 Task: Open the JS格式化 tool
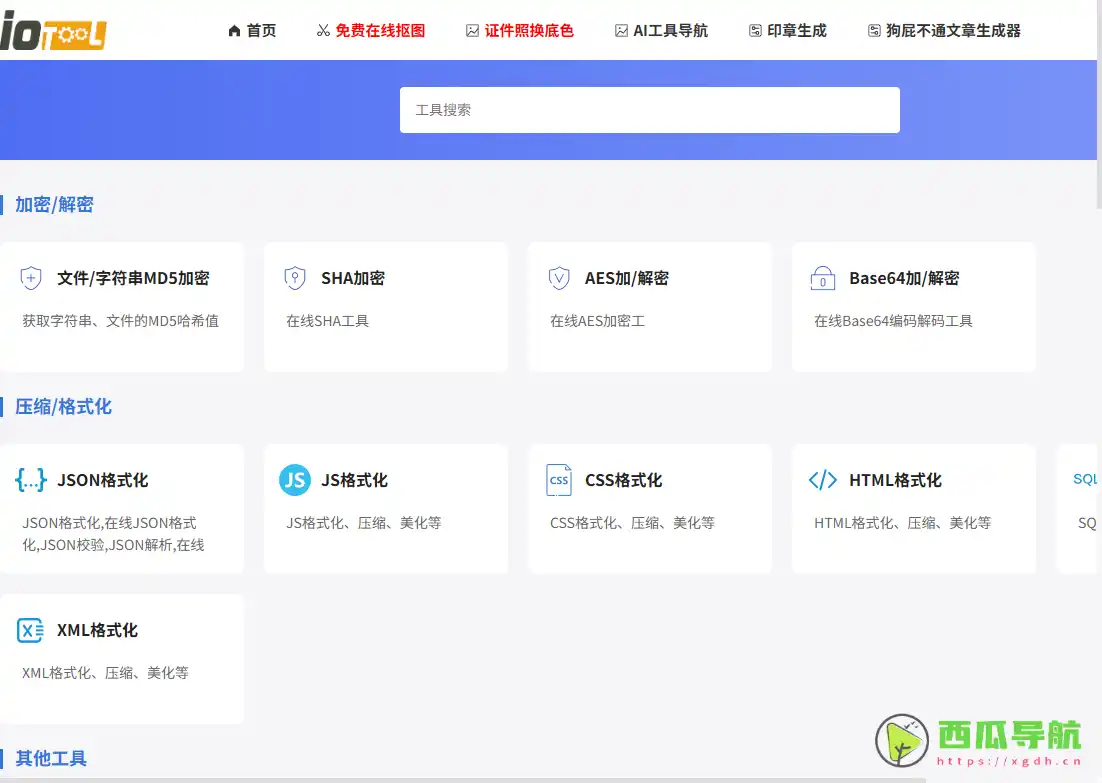coord(354,480)
